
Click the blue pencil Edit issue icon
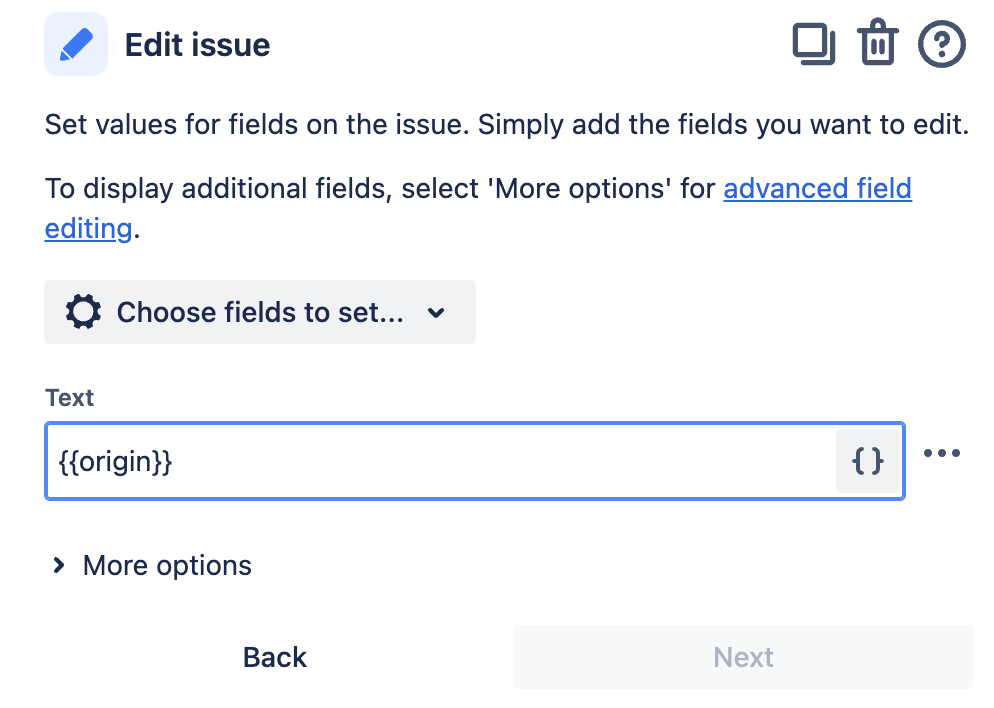click(x=76, y=46)
